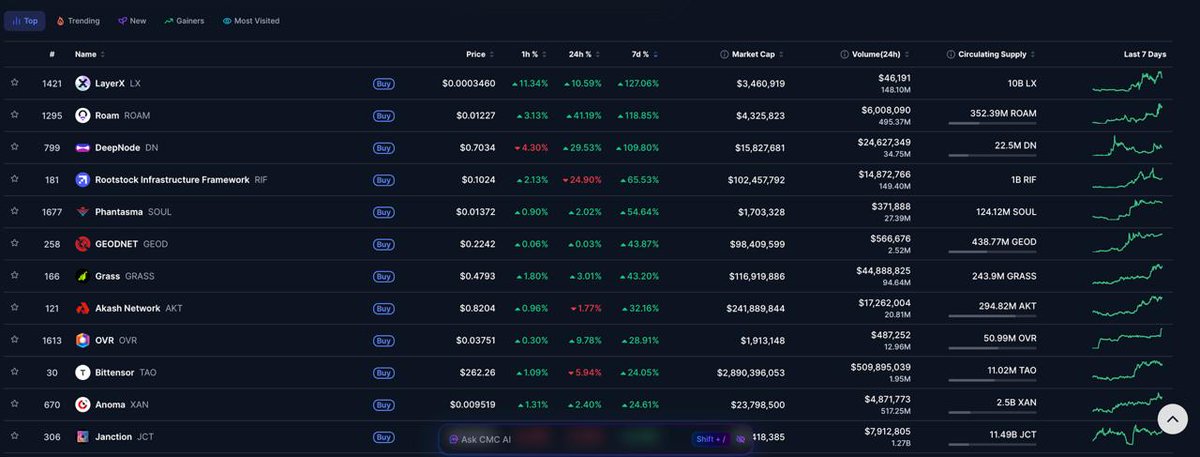Screen dimensions: 1200x457
Task: Click the DeepNode coin logo
Action: (83, 147)
